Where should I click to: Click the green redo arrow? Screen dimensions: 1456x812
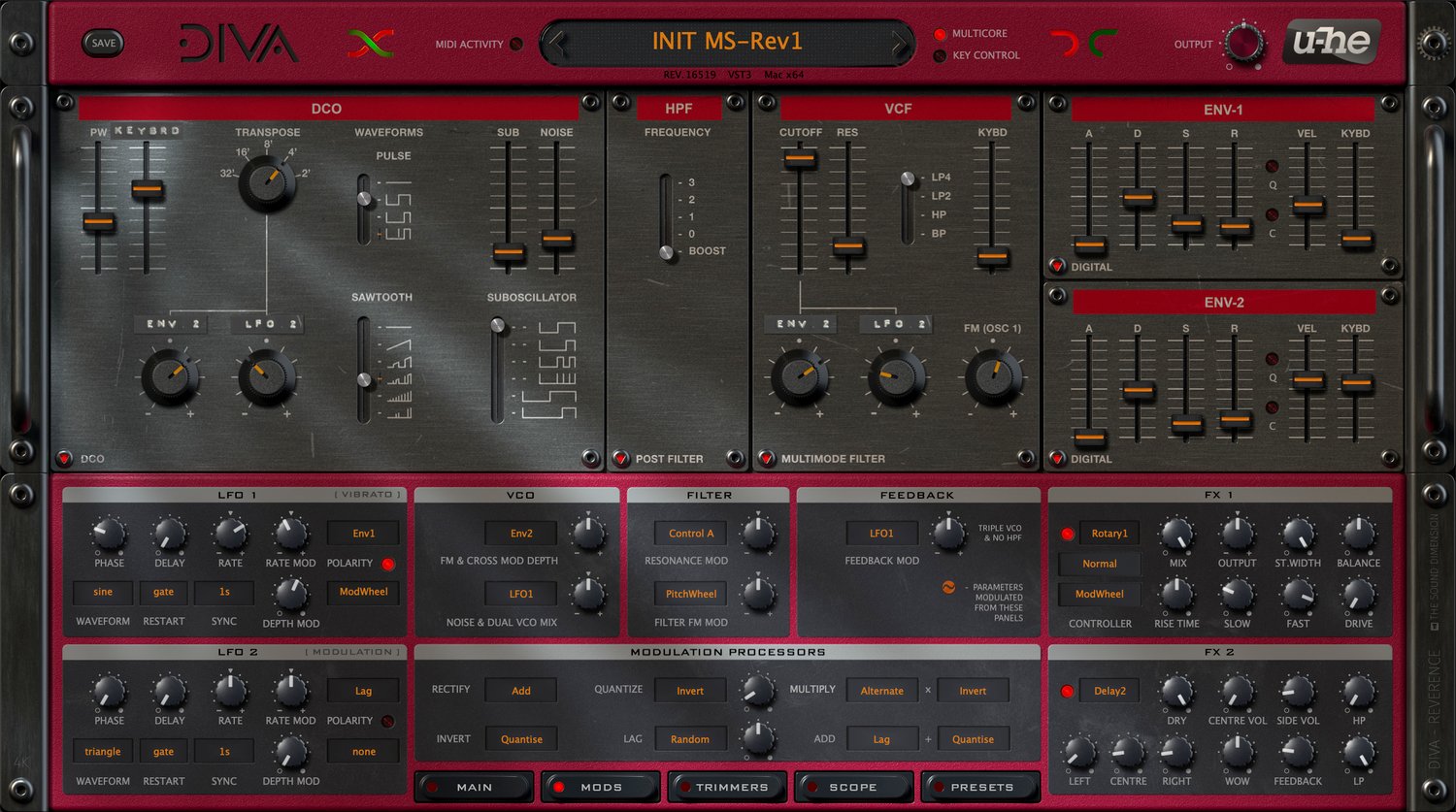click(1103, 43)
